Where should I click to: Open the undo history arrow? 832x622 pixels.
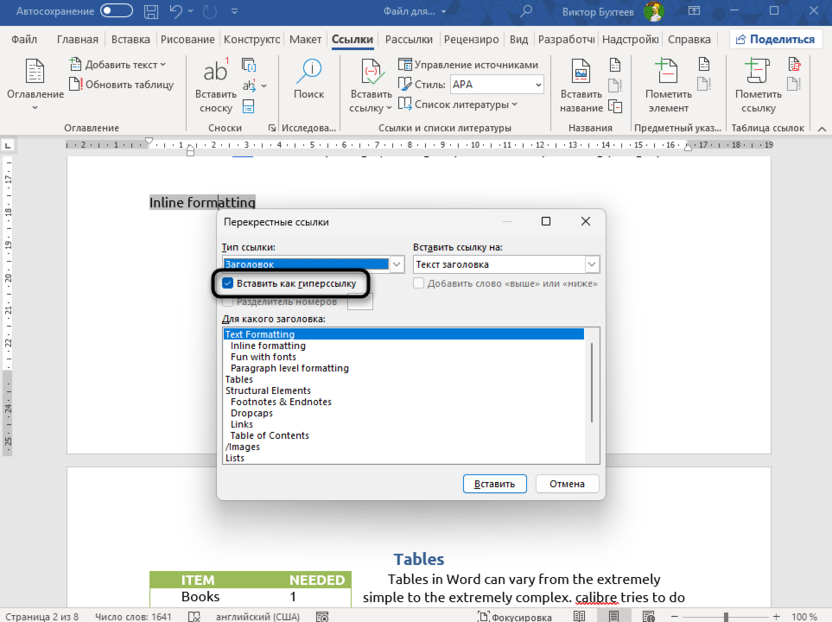pyautogui.click(x=190, y=11)
